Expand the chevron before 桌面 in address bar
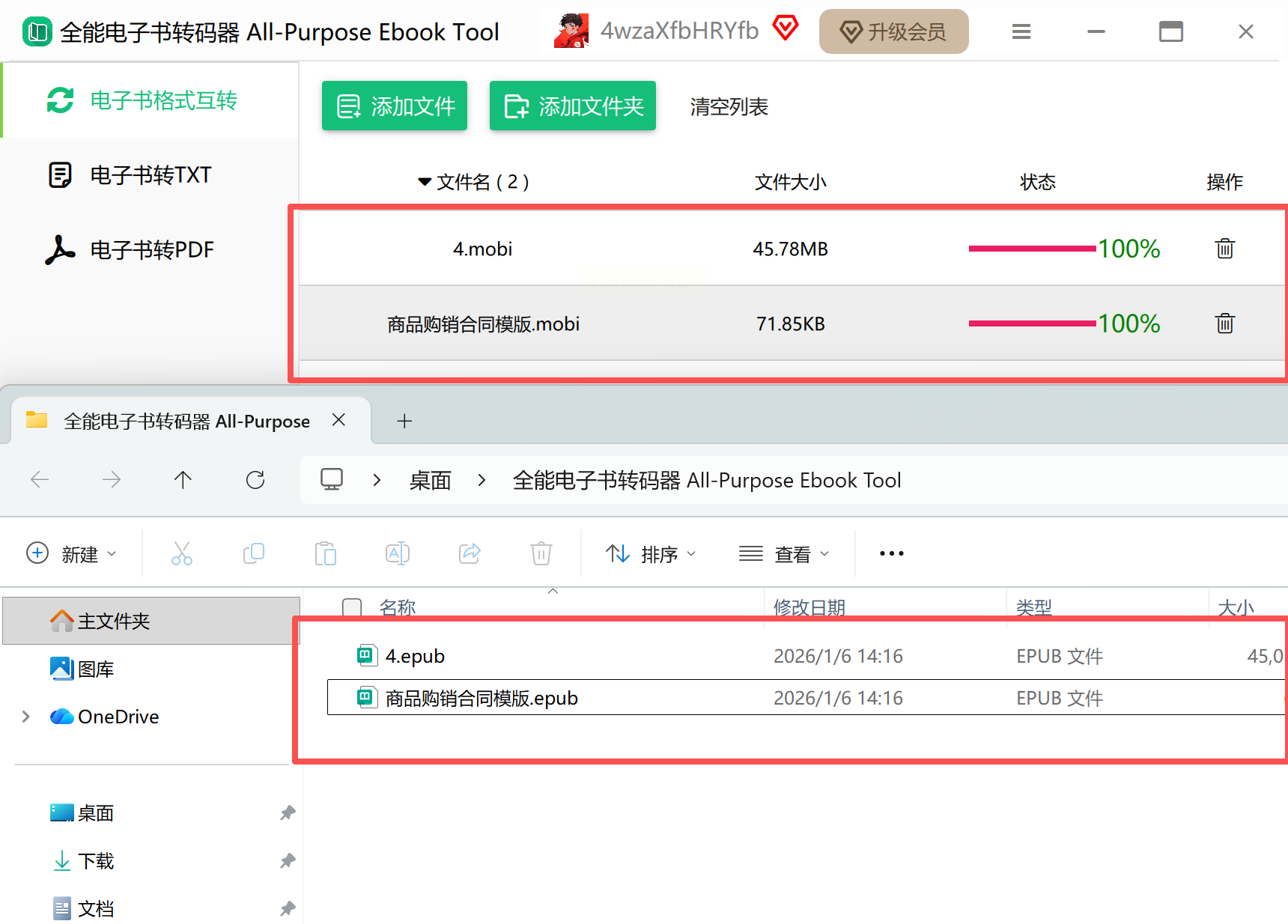 tap(377, 479)
